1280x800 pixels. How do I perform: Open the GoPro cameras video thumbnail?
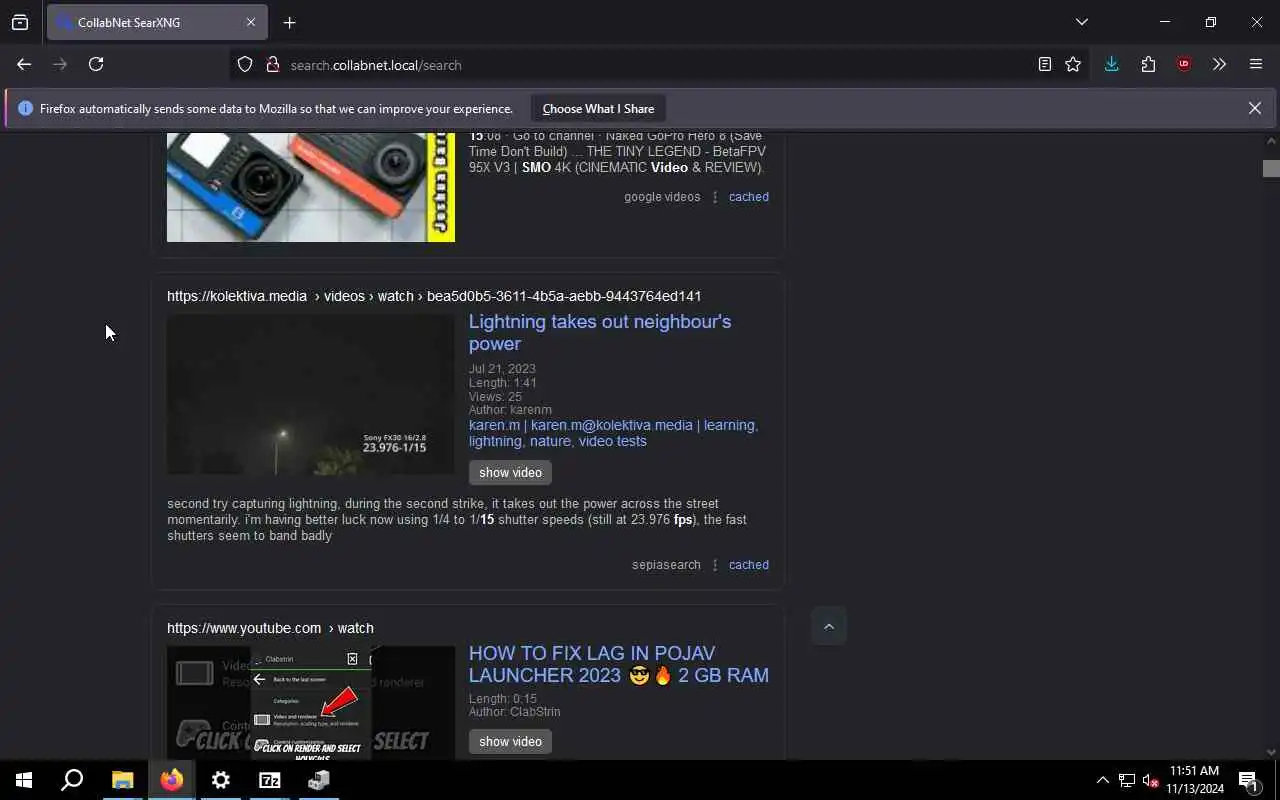(311, 186)
